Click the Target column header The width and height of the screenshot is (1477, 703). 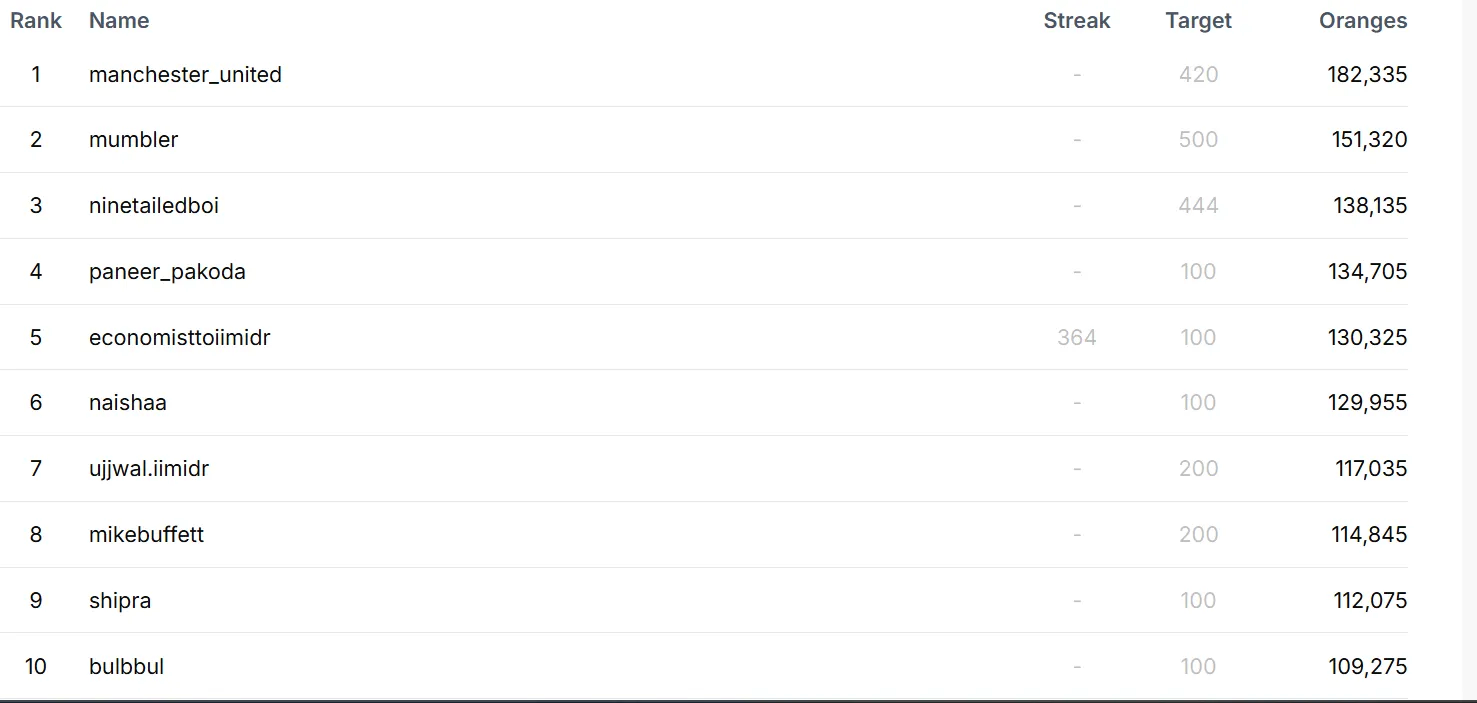point(1198,21)
